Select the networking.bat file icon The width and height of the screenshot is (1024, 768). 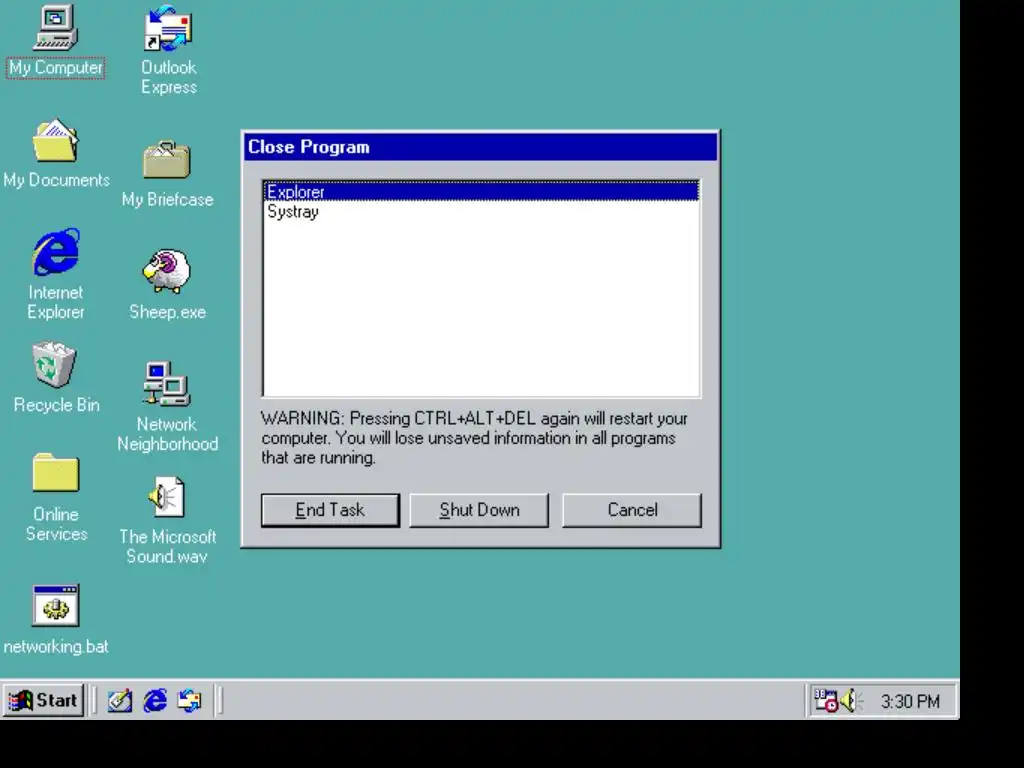point(56,605)
